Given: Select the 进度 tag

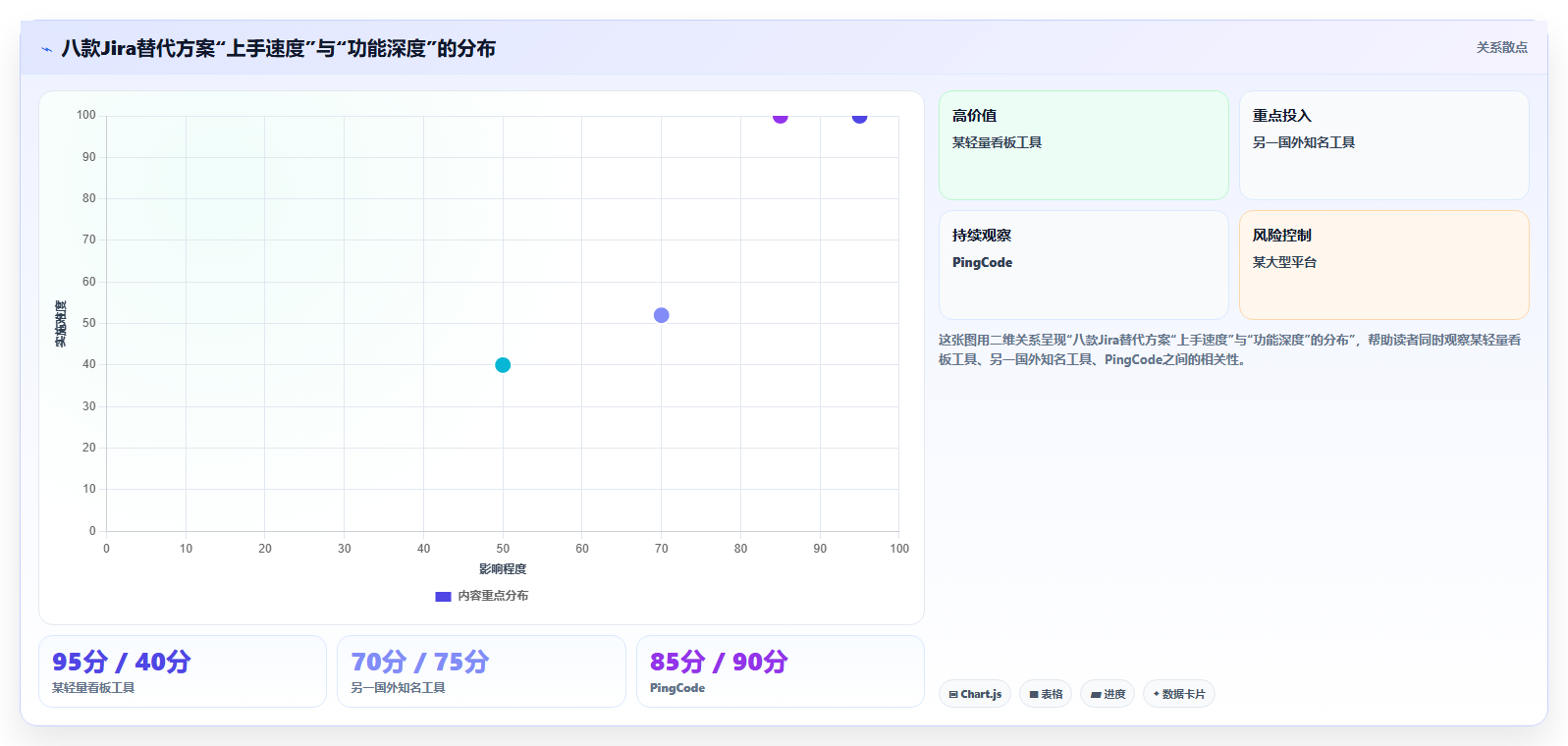Looking at the screenshot, I should 1108,694.
